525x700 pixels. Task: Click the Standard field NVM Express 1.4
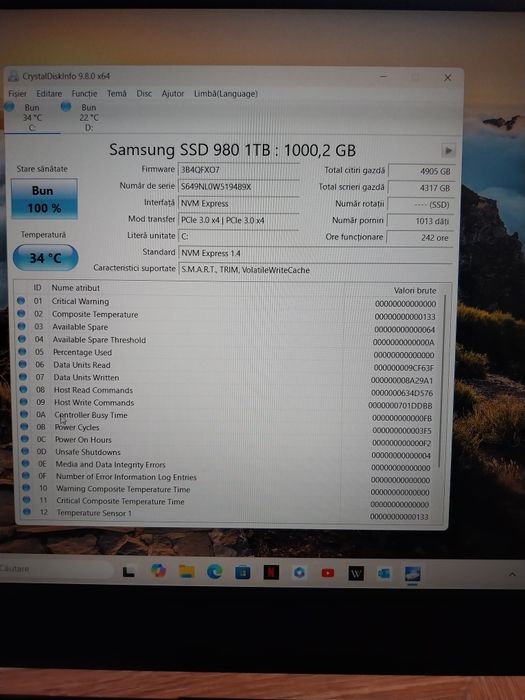[316, 253]
